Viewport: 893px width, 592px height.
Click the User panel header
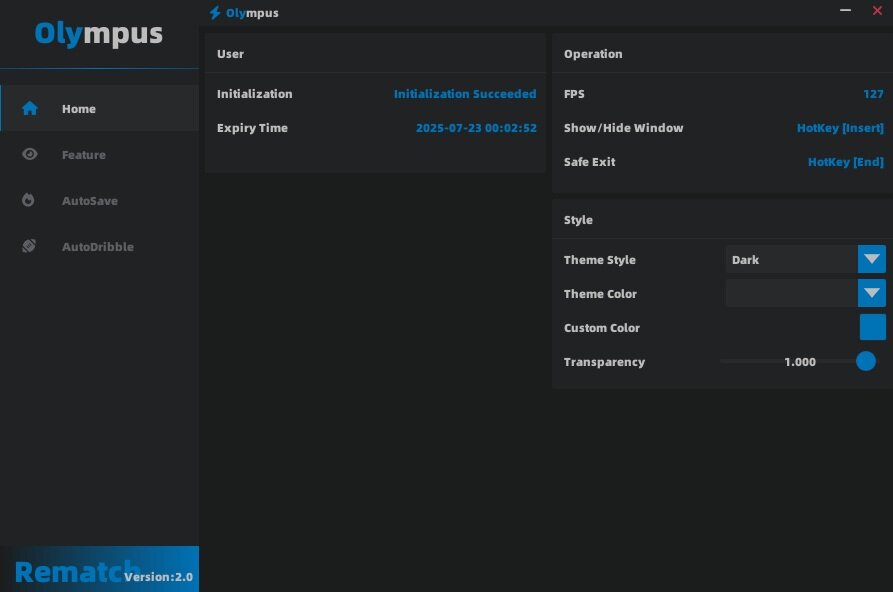pos(230,54)
